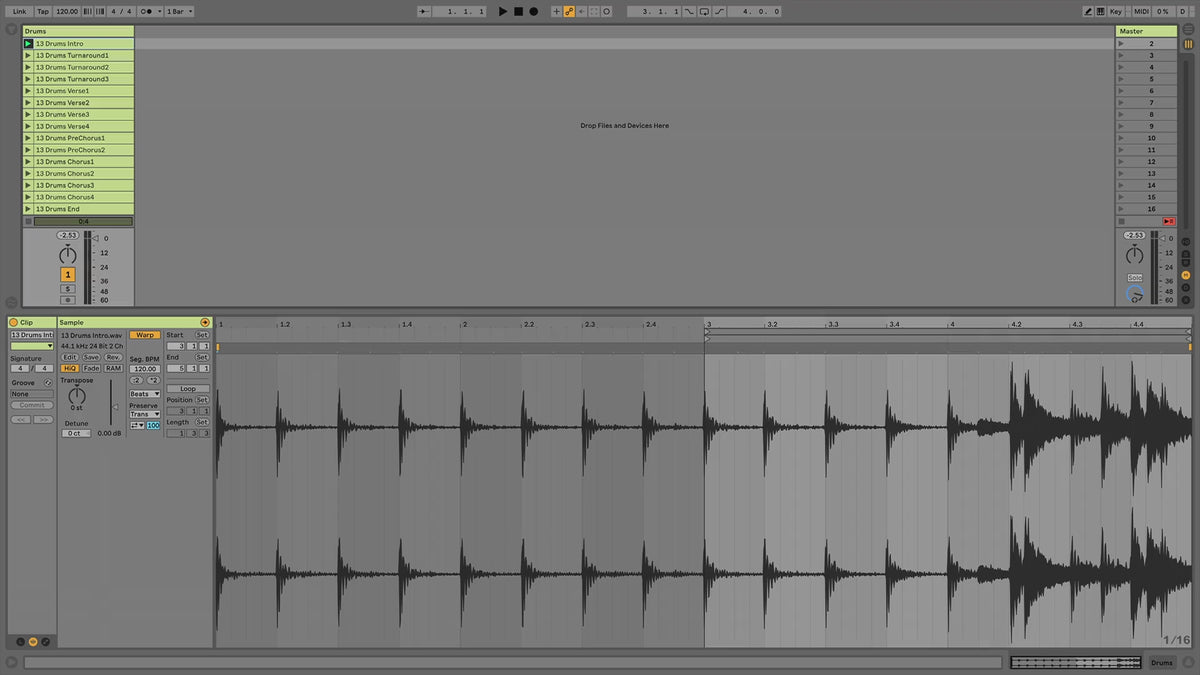
Task: Switch to MIDI map mode
Action: [1141, 11]
